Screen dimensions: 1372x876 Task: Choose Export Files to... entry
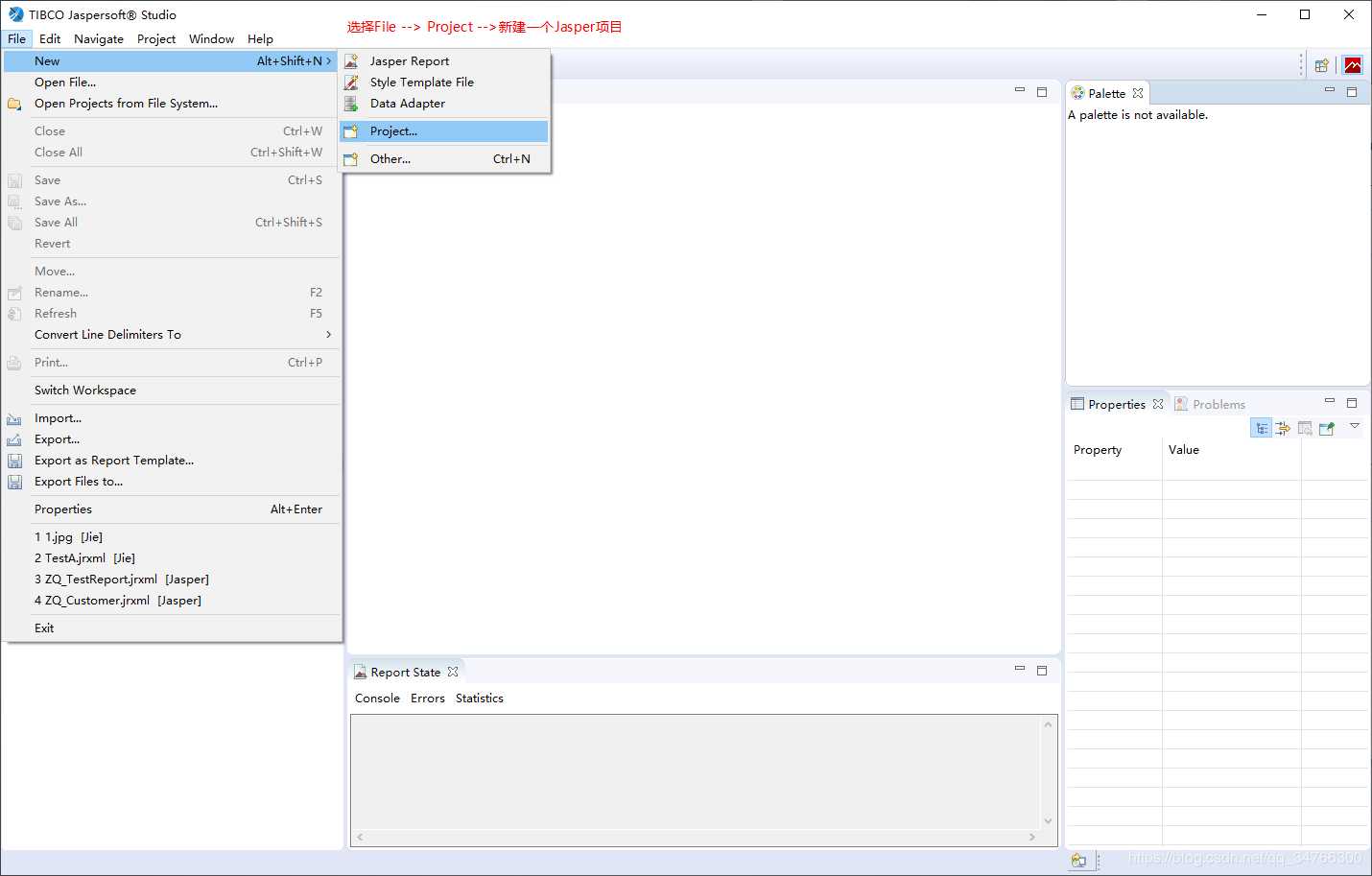[173, 482]
